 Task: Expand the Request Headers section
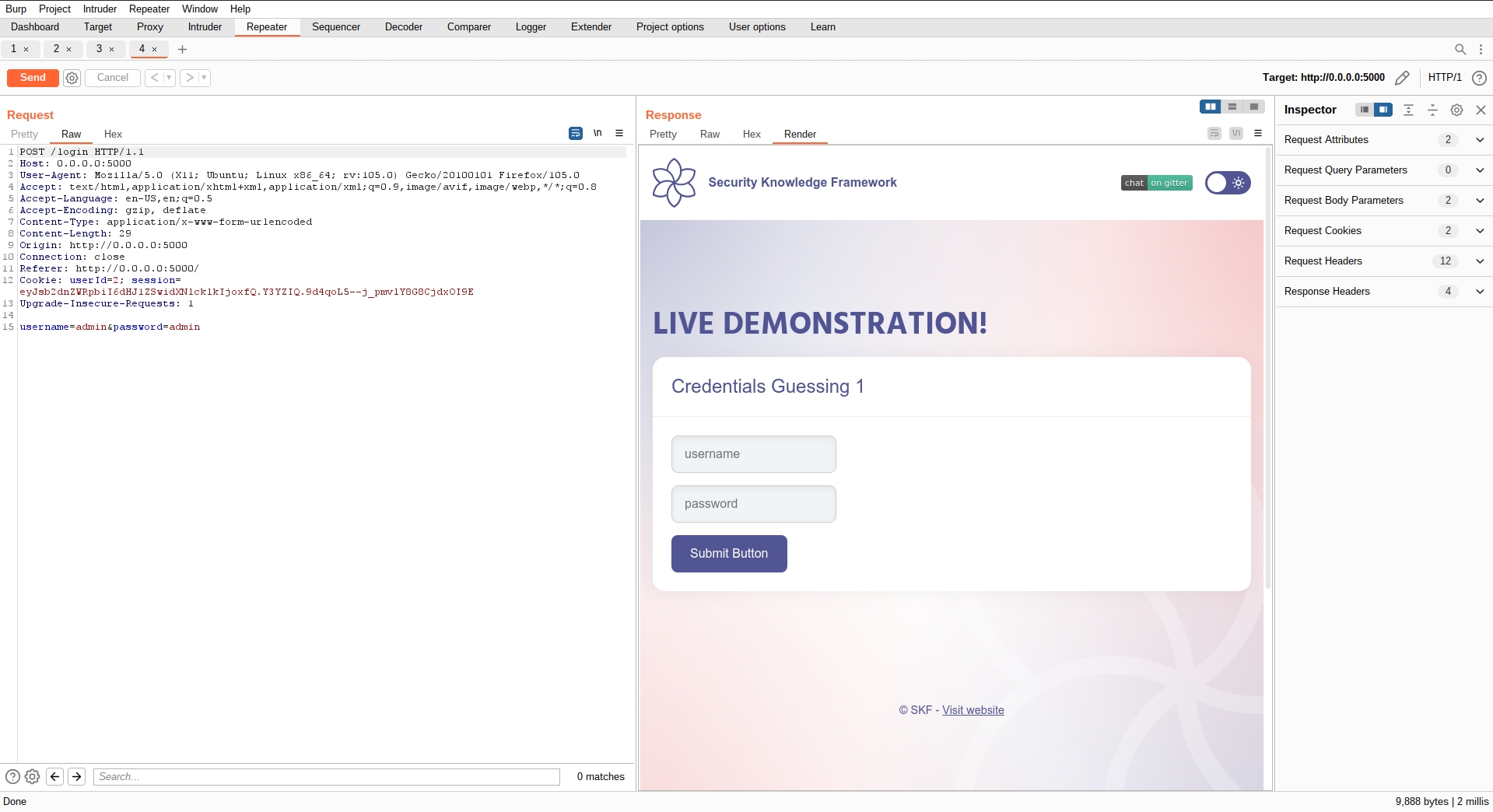tap(1479, 261)
